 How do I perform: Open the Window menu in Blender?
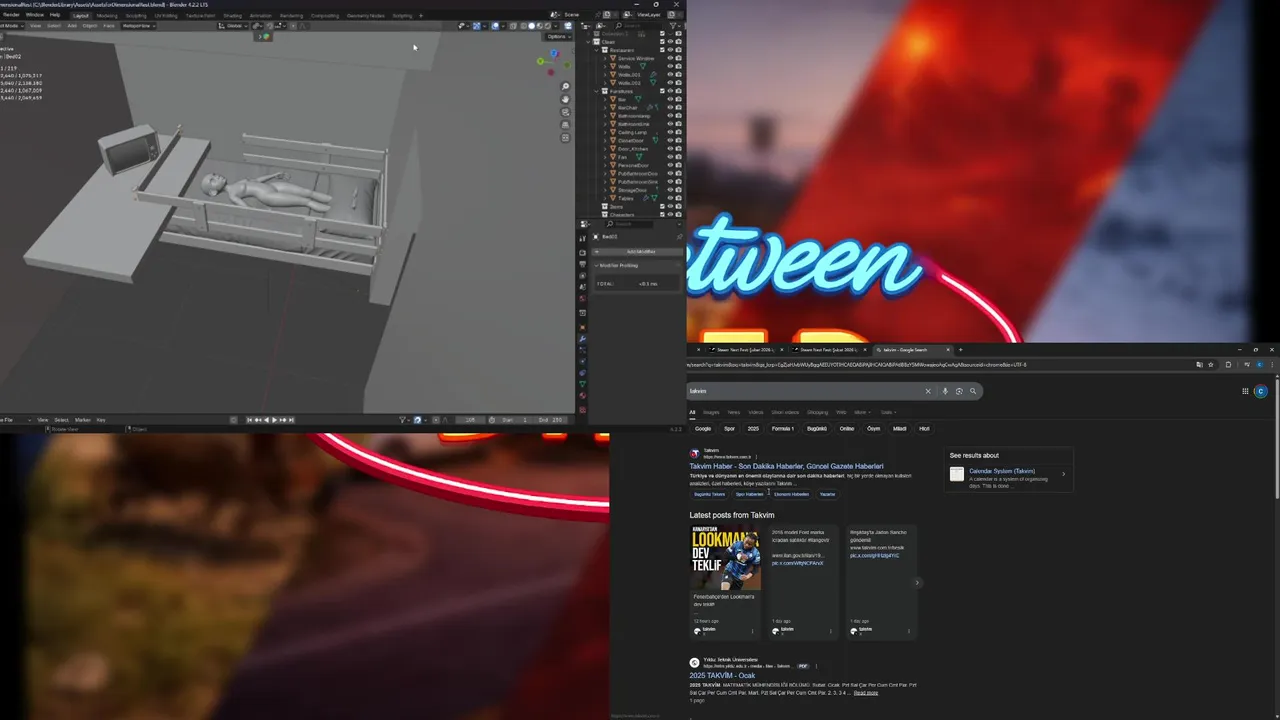pyautogui.click(x=35, y=15)
